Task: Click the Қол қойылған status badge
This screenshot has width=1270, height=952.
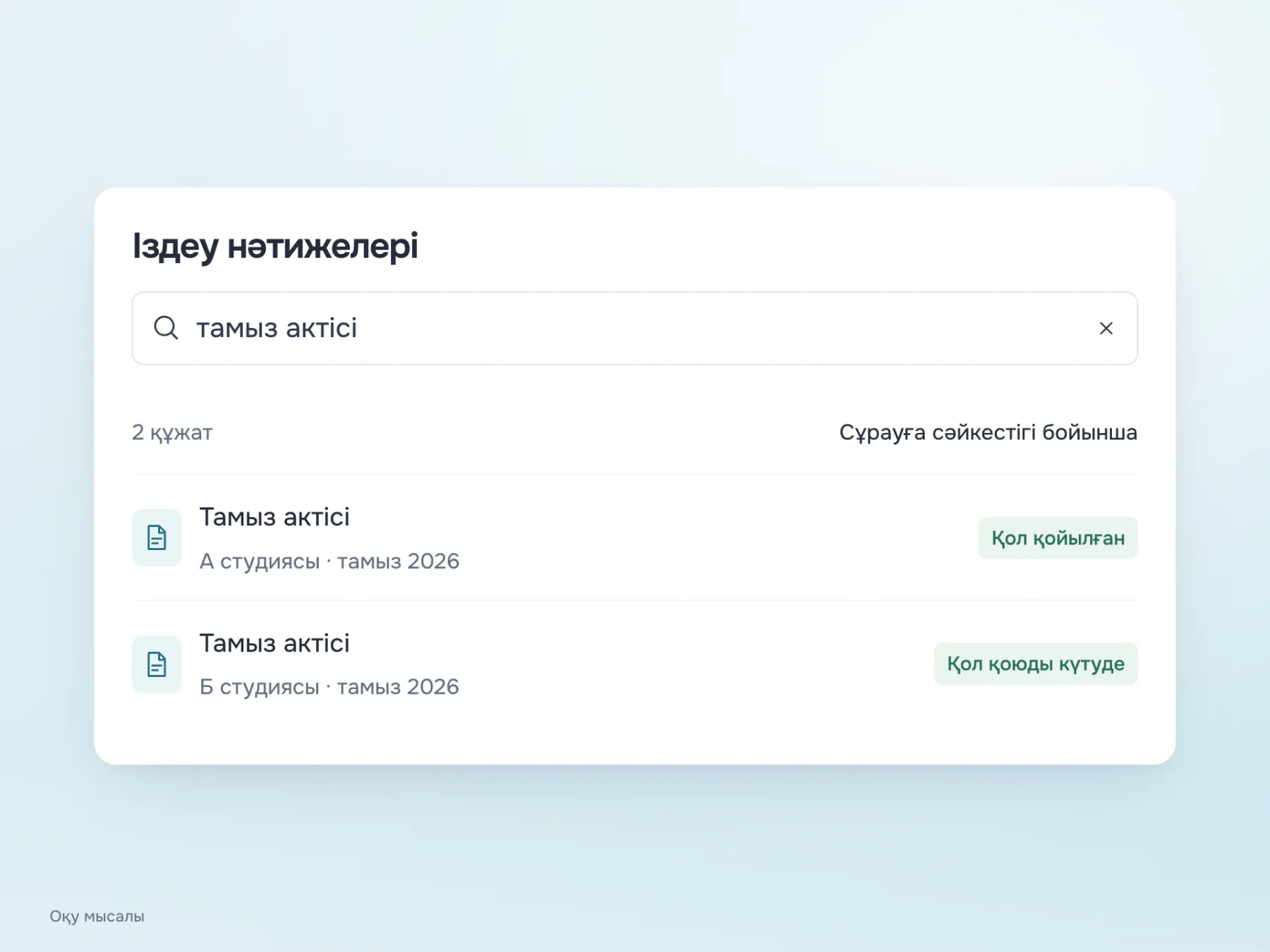Action: pyautogui.click(x=1058, y=538)
